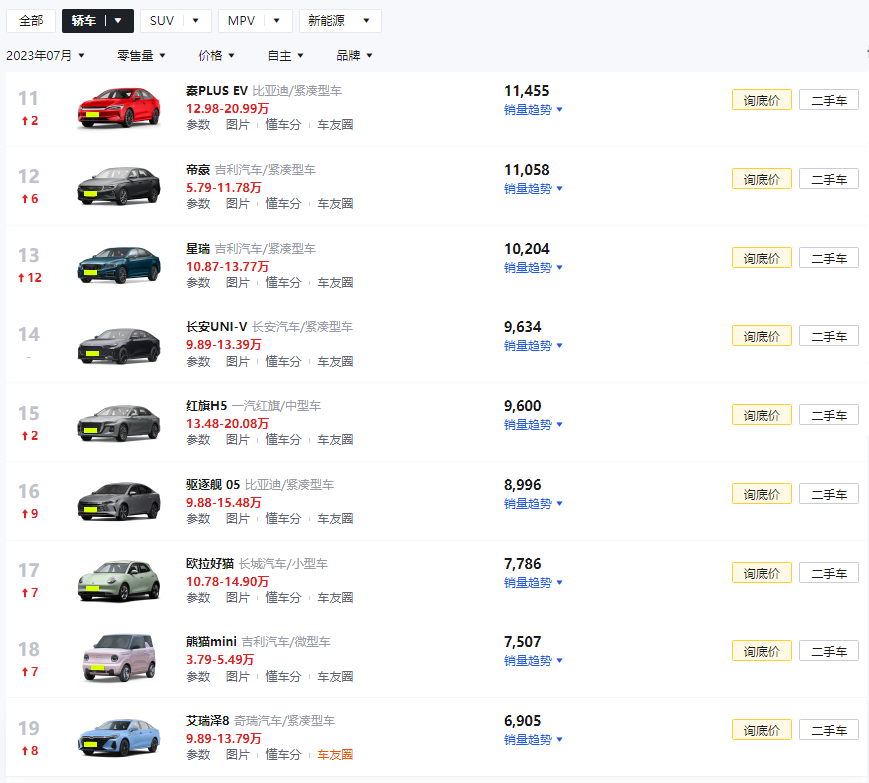Click the teal 星瑞 car thumbnail

[119, 265]
